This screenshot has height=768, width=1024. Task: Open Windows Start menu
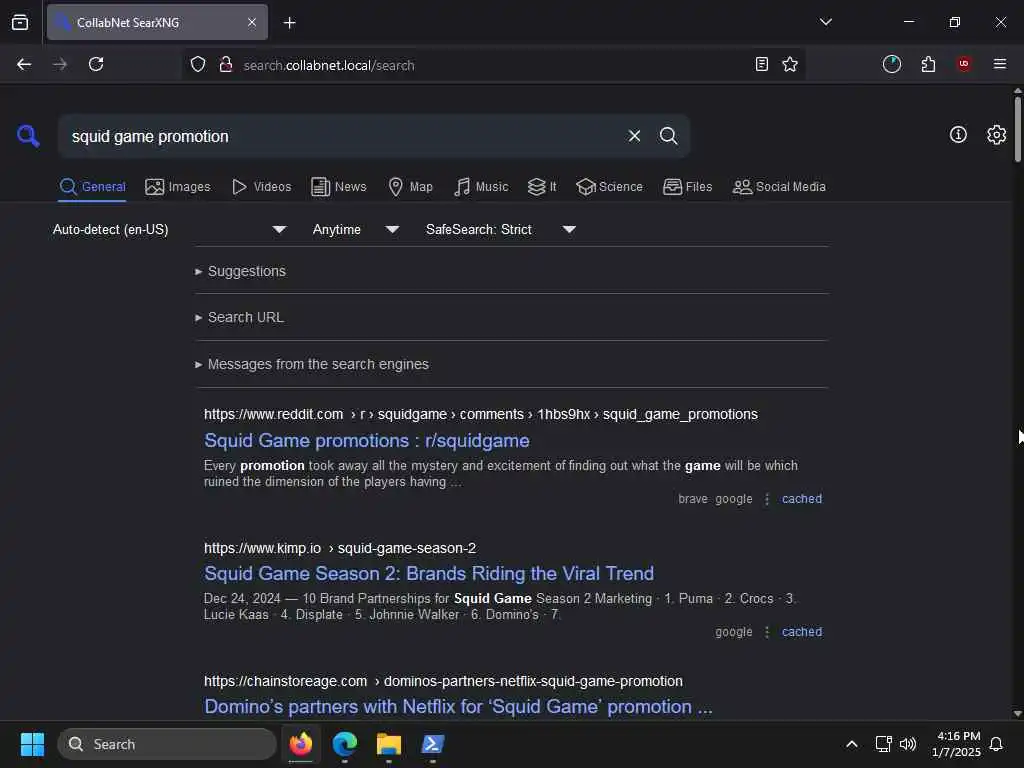32,744
